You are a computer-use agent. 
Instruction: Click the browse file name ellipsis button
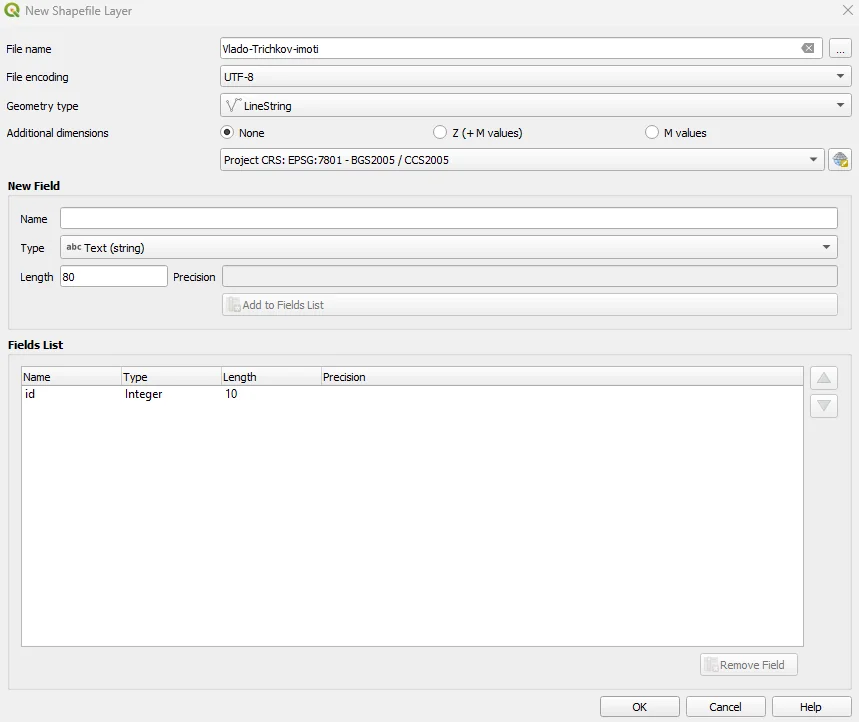(x=840, y=49)
